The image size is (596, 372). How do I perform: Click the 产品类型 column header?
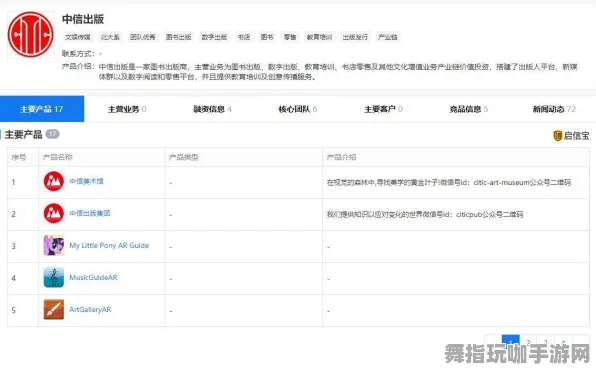coord(184,157)
